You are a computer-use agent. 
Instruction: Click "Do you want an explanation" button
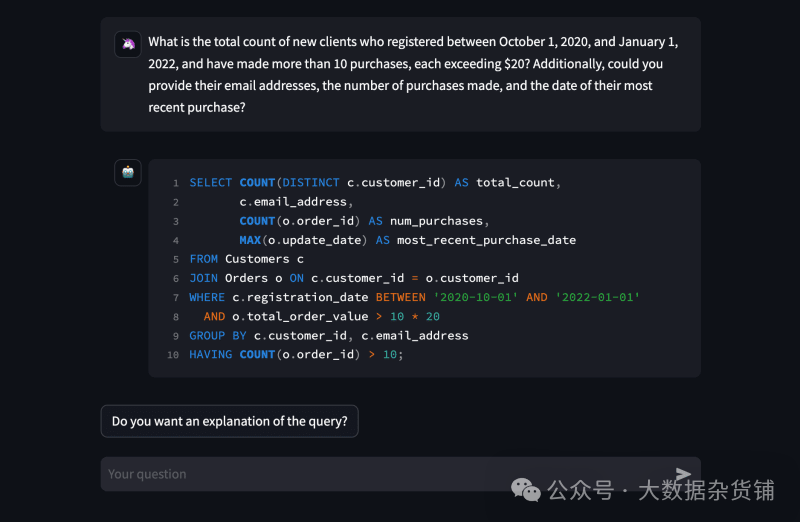click(229, 421)
